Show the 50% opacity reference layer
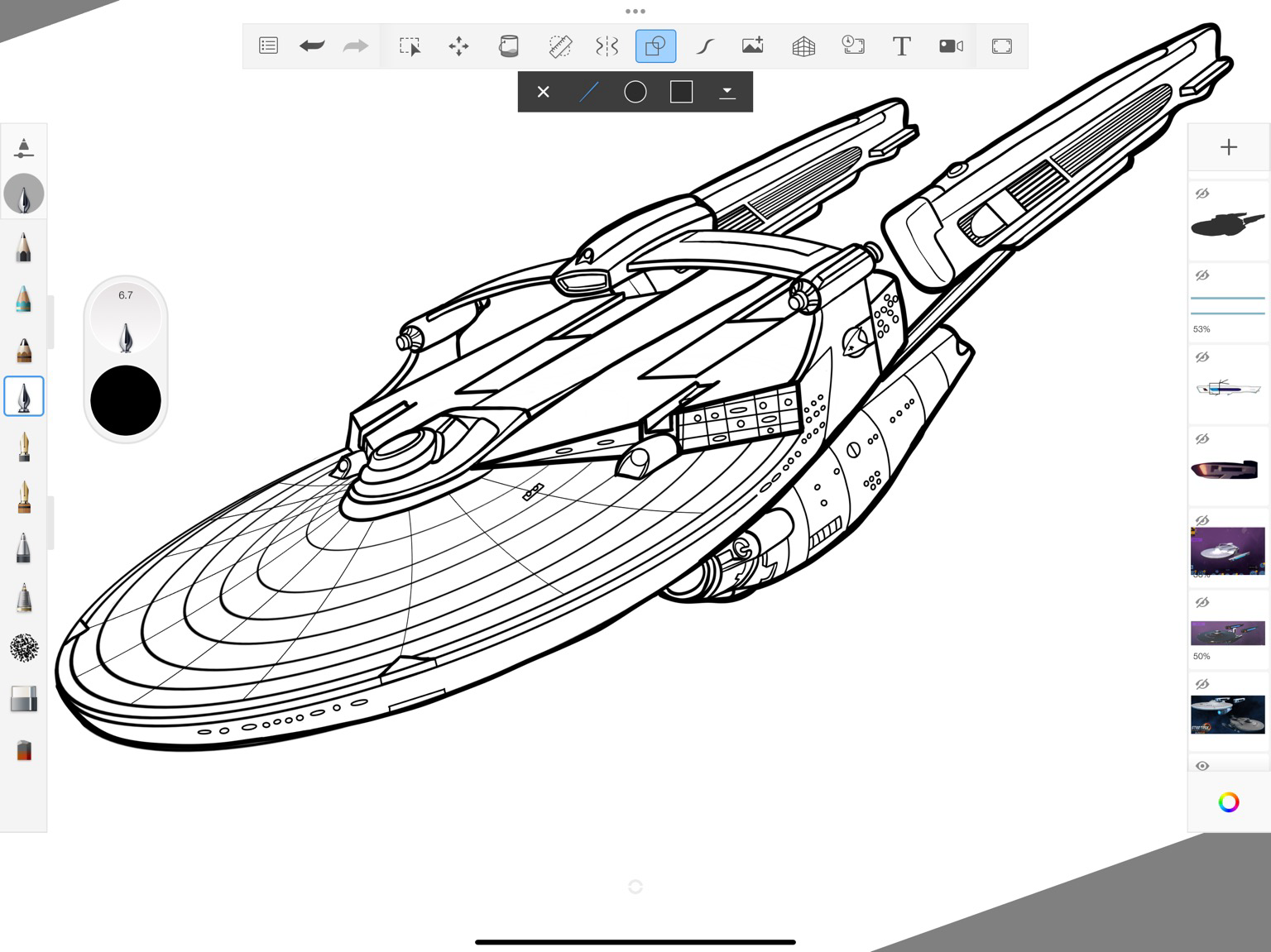This screenshot has width=1271, height=952. pyautogui.click(x=1202, y=602)
